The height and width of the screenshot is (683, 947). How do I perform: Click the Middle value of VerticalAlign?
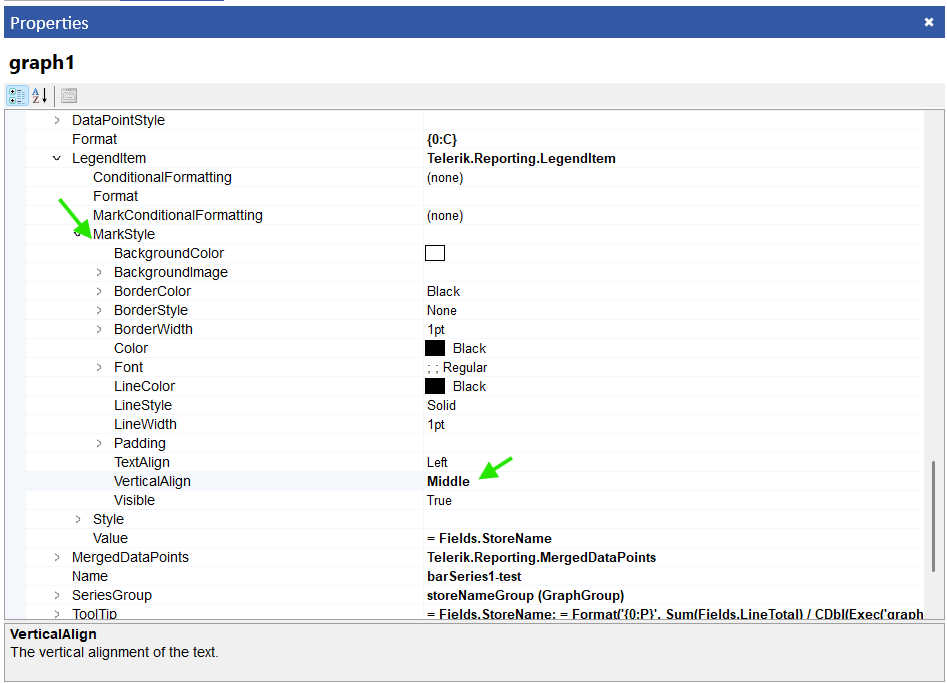click(448, 481)
